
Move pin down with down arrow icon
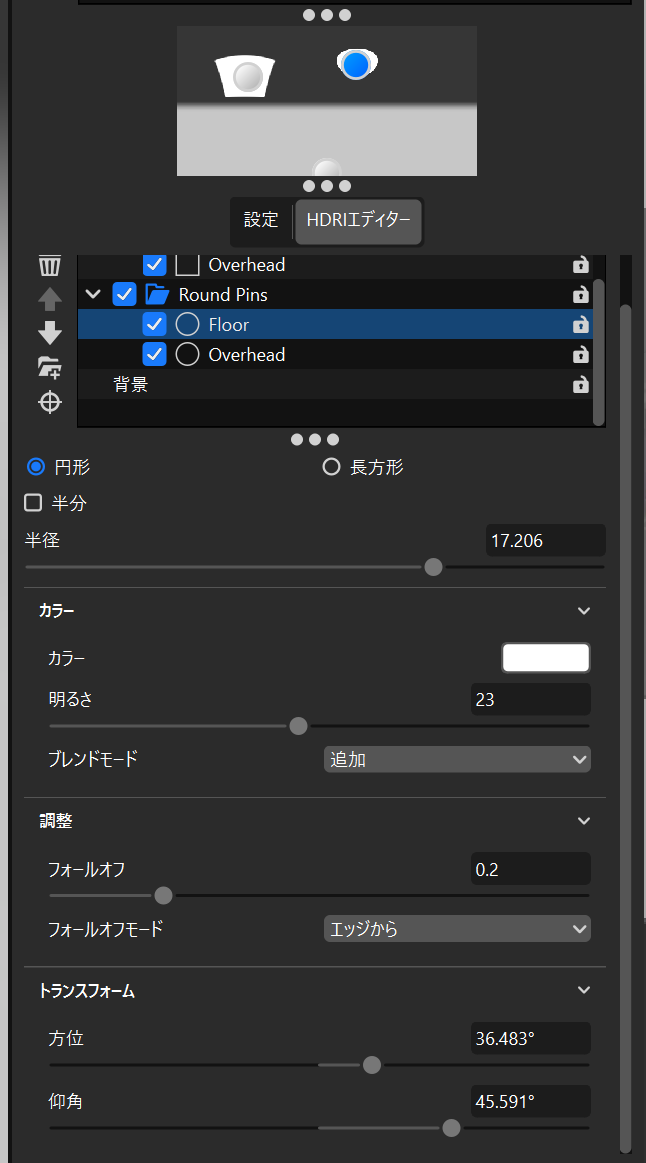coord(50,333)
